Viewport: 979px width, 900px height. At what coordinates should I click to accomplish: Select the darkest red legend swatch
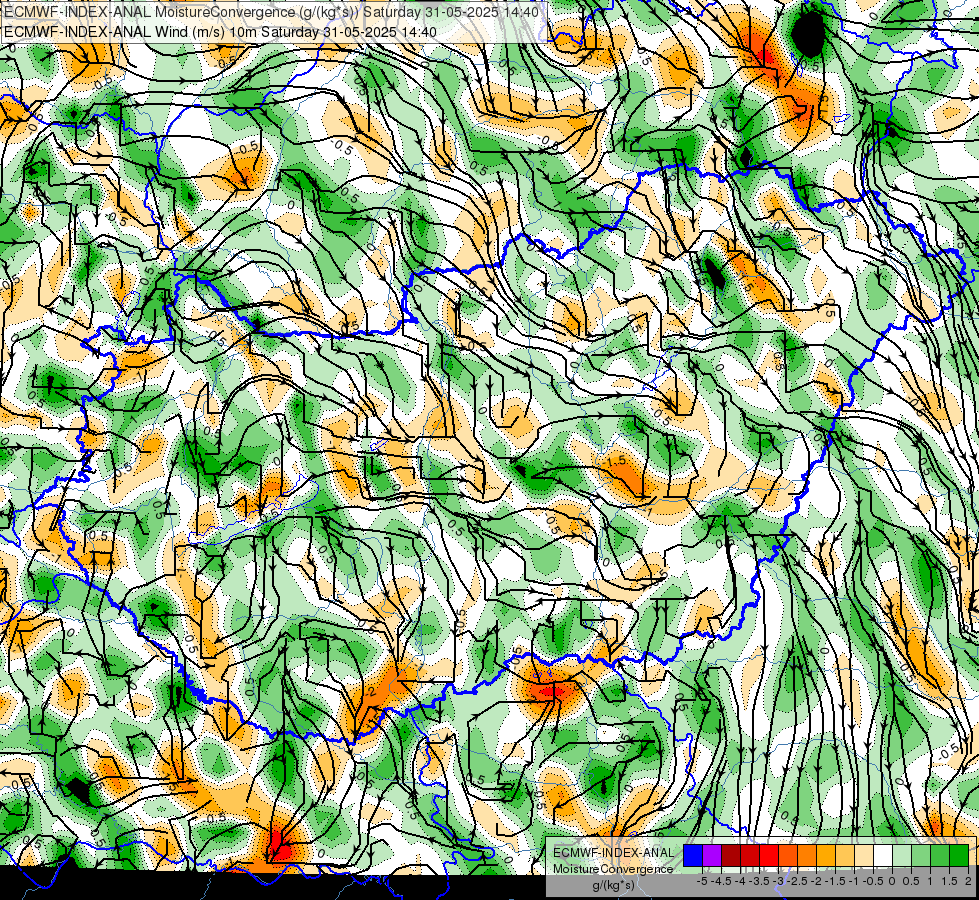pos(731,855)
